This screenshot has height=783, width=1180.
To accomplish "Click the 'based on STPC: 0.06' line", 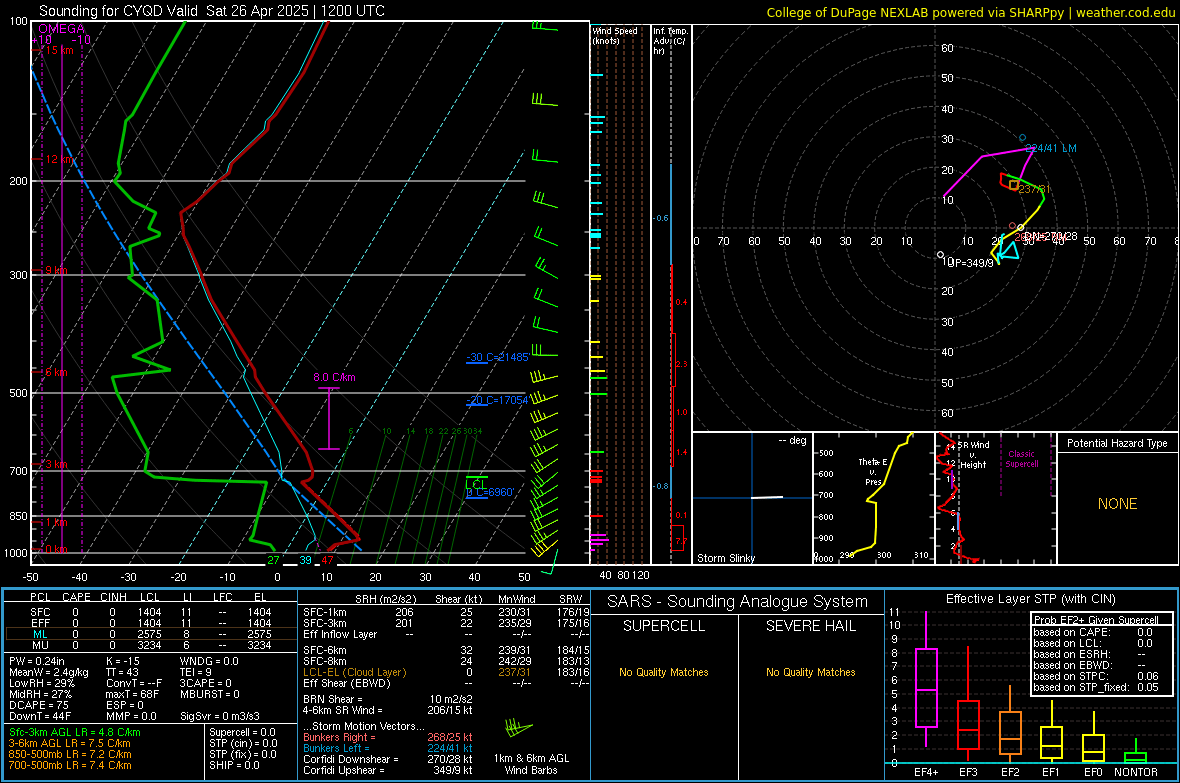I will click(1096, 676).
